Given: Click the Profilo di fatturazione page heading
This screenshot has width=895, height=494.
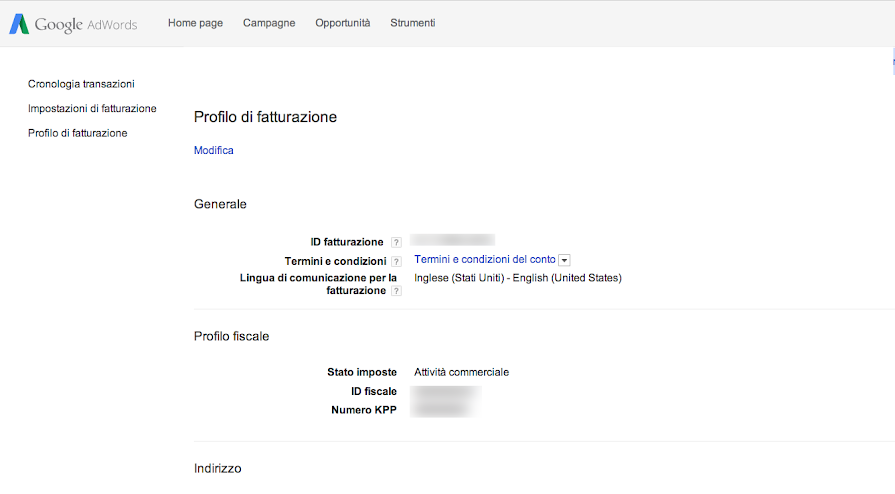Looking at the screenshot, I should [265, 117].
